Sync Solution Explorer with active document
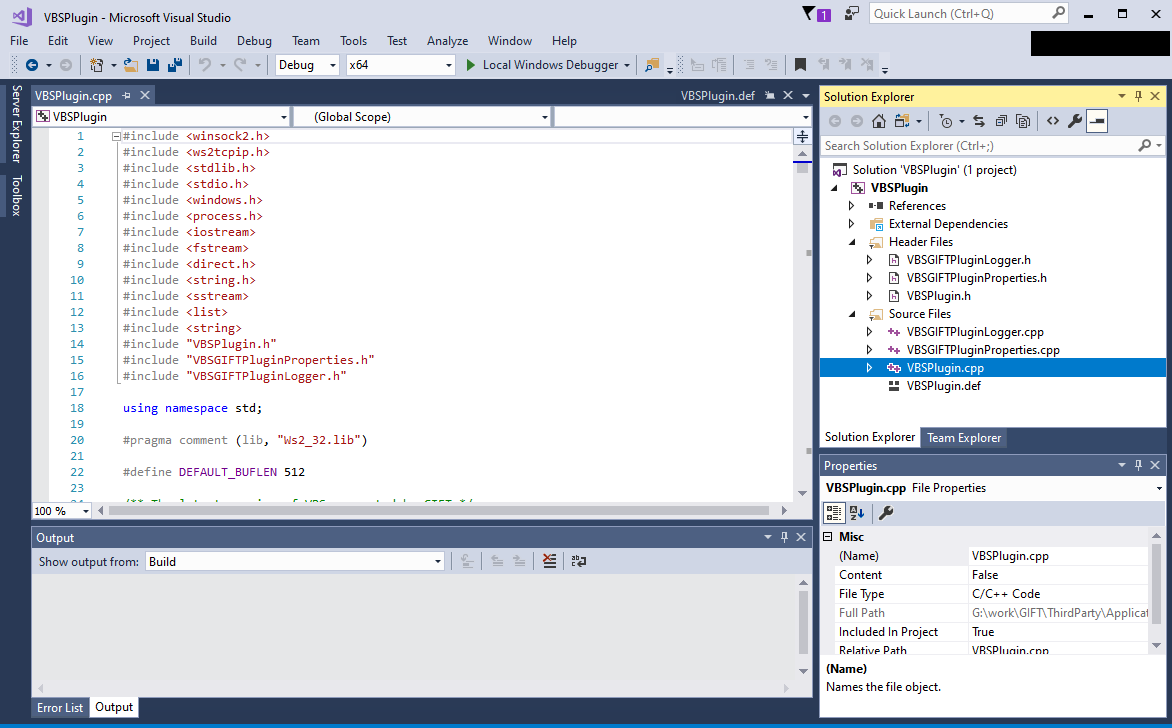This screenshot has height=728, width=1172. pyautogui.click(x=979, y=121)
